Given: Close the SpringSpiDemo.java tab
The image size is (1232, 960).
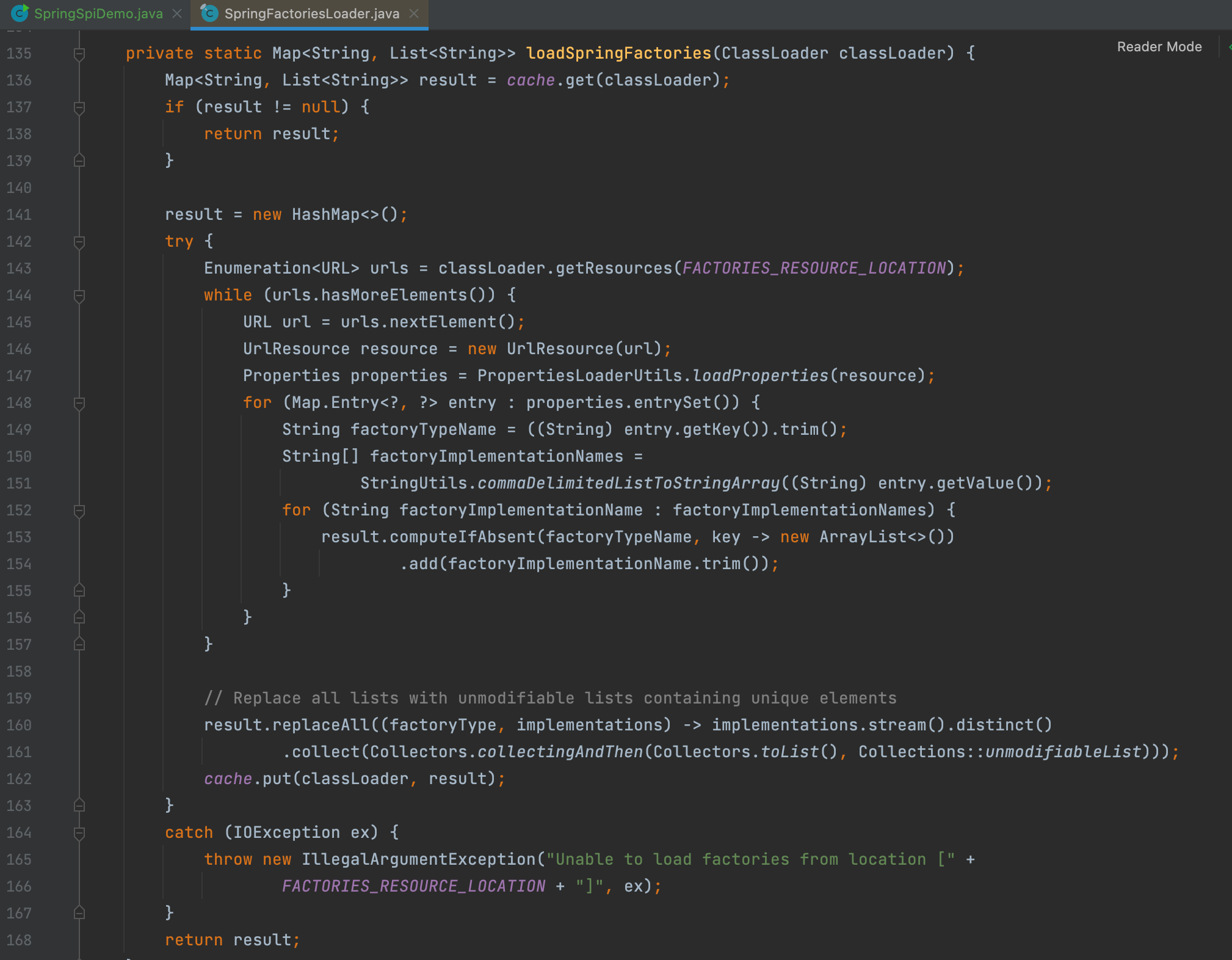Looking at the screenshot, I should (177, 13).
